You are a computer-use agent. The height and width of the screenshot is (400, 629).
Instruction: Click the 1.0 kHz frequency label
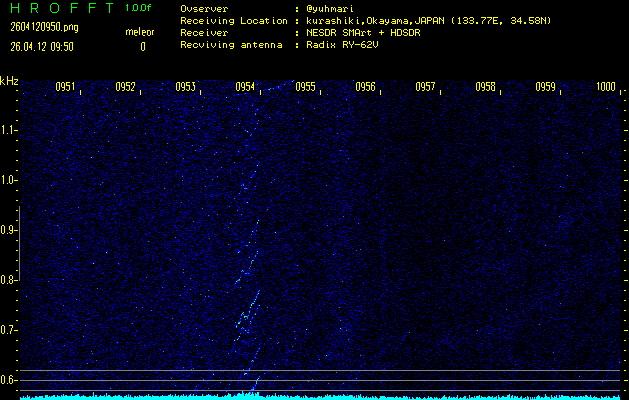click(9, 180)
